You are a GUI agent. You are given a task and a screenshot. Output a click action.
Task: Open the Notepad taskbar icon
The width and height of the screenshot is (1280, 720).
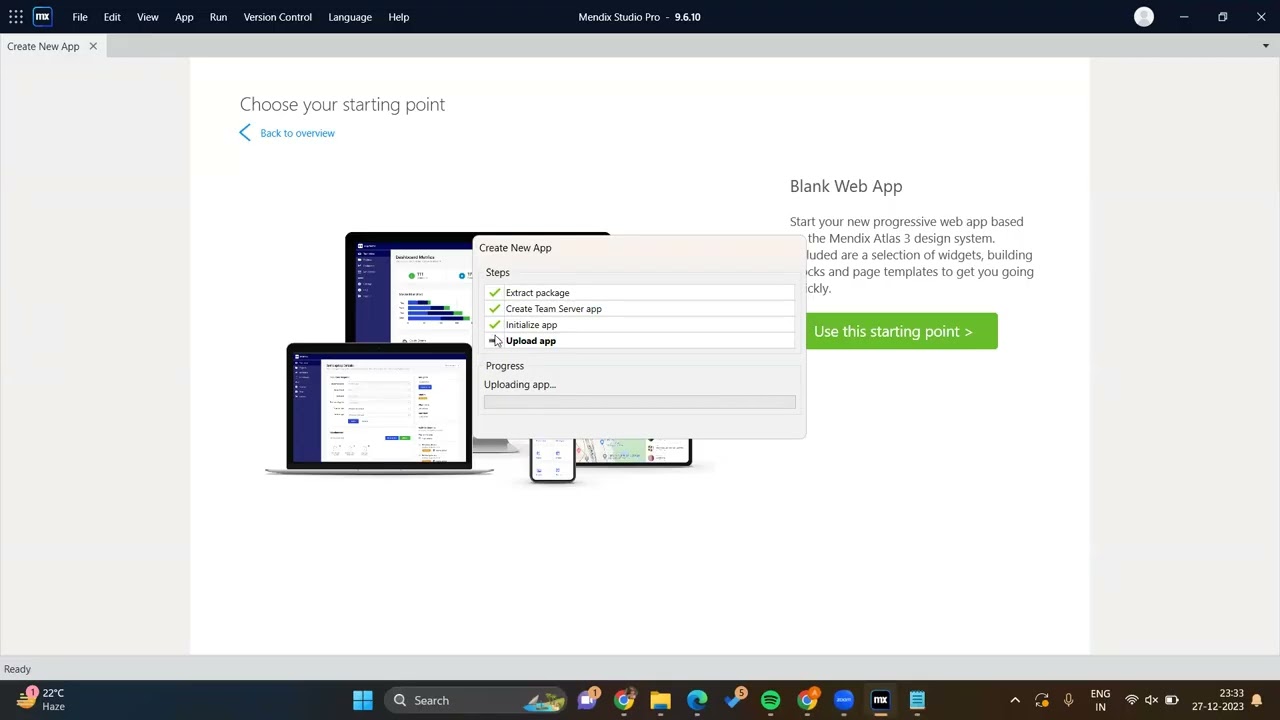917,700
